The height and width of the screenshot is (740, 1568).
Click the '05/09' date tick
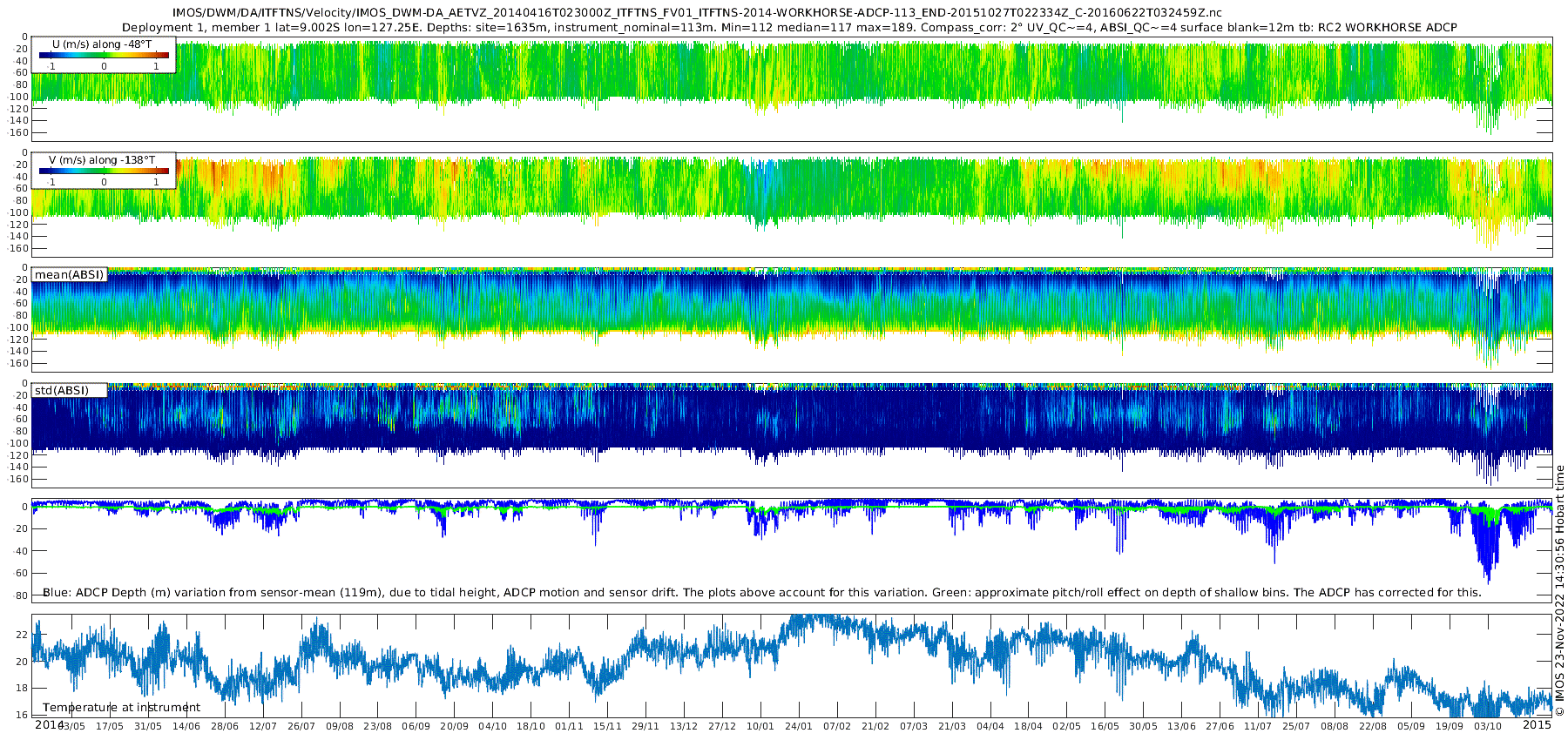1413,727
